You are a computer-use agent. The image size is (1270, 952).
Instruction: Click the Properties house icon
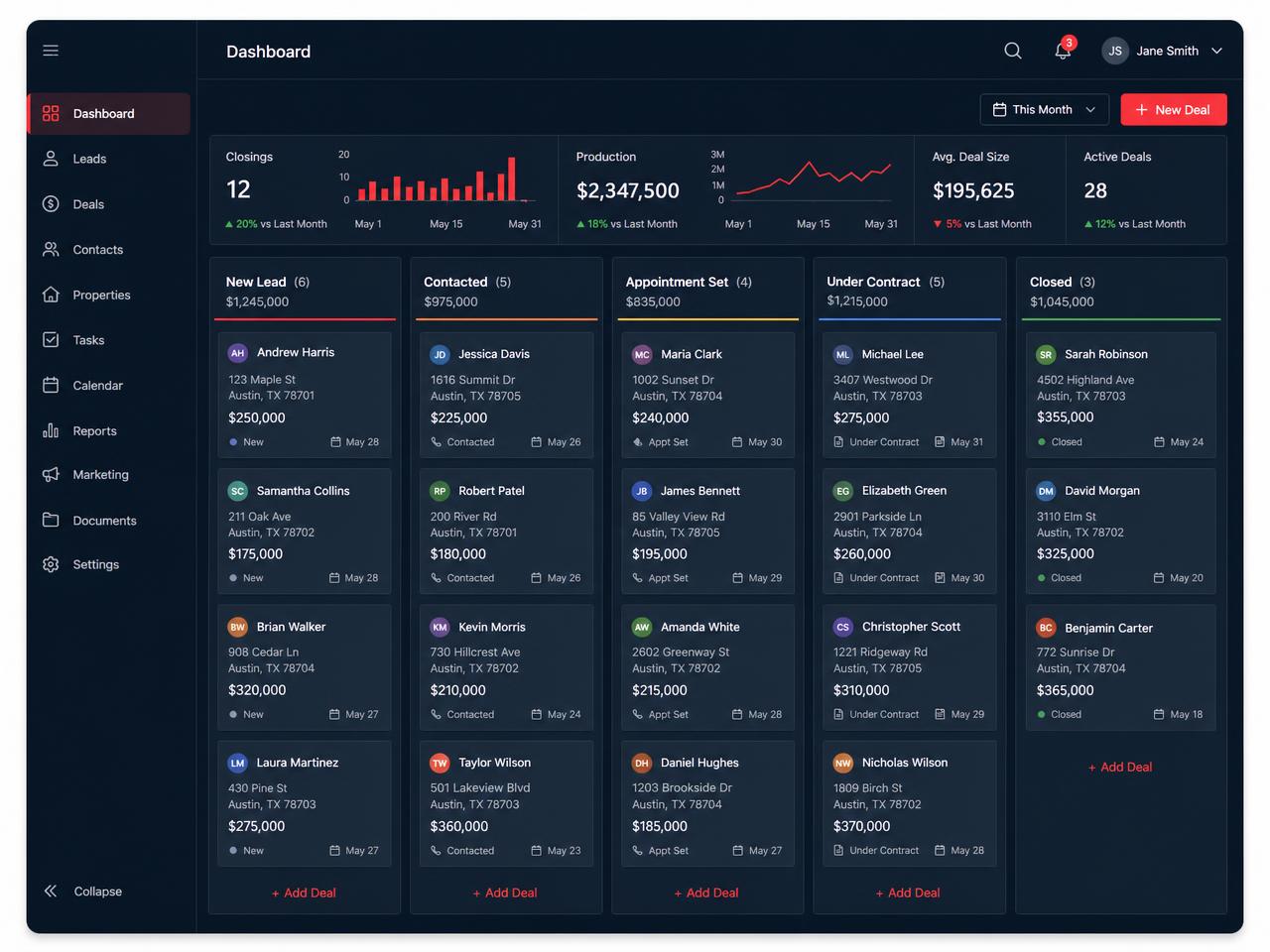point(51,295)
